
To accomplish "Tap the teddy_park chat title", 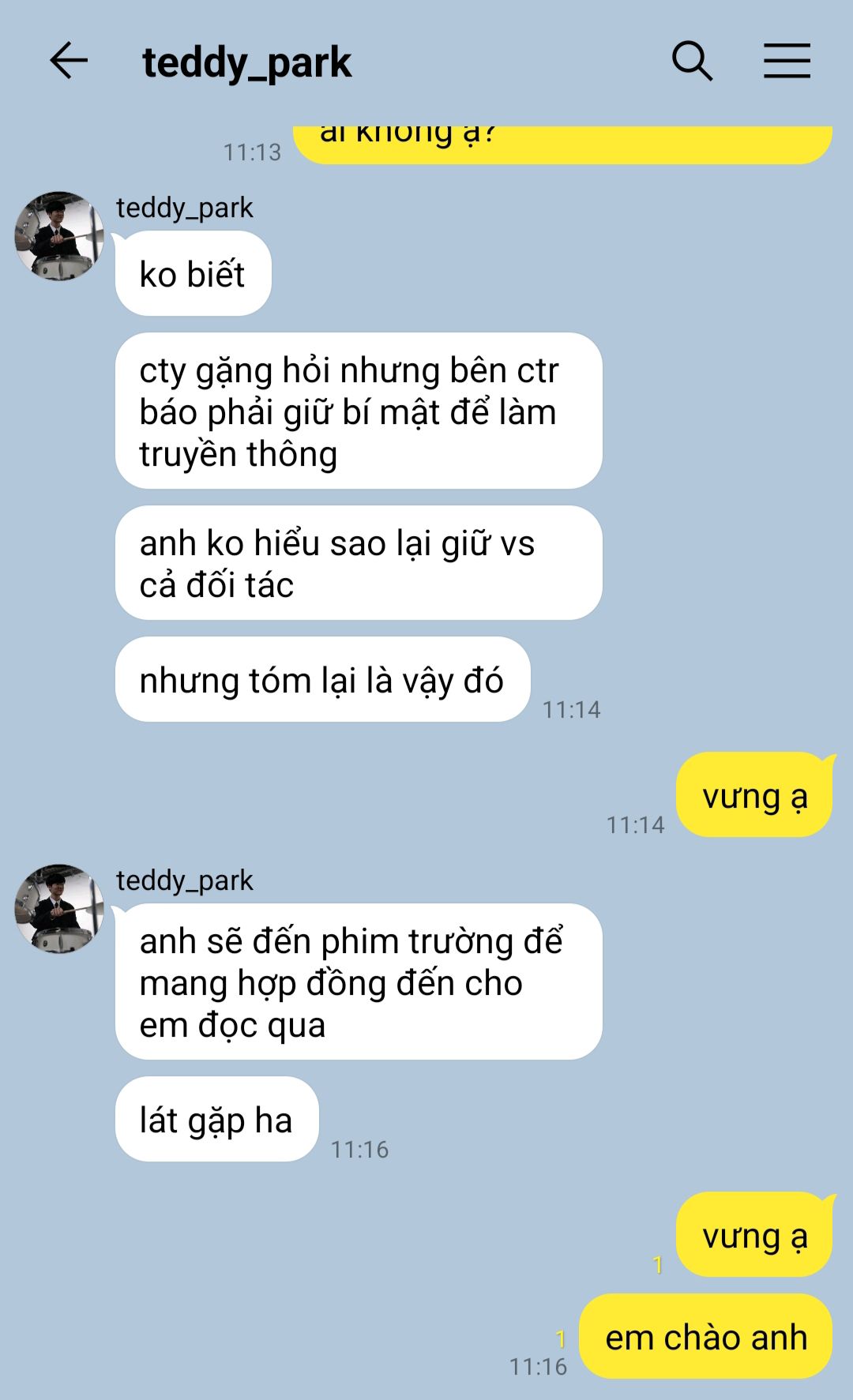I will pyautogui.click(x=246, y=62).
